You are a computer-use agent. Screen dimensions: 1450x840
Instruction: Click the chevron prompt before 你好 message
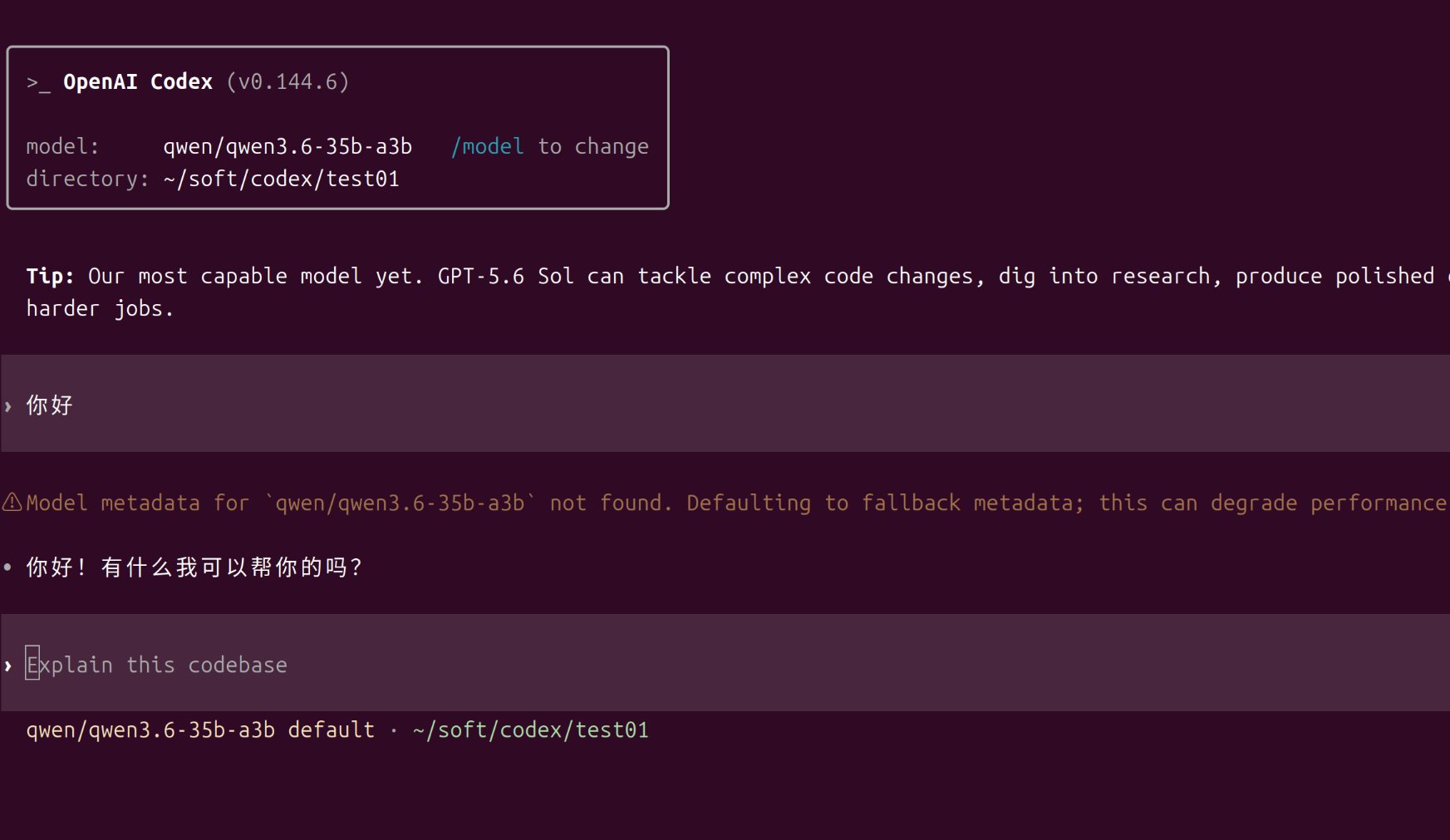point(8,406)
